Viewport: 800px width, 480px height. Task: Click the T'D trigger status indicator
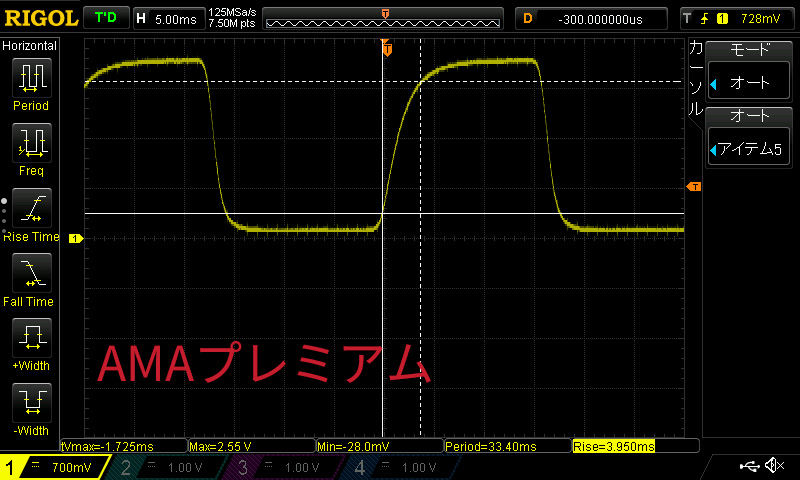(106, 18)
